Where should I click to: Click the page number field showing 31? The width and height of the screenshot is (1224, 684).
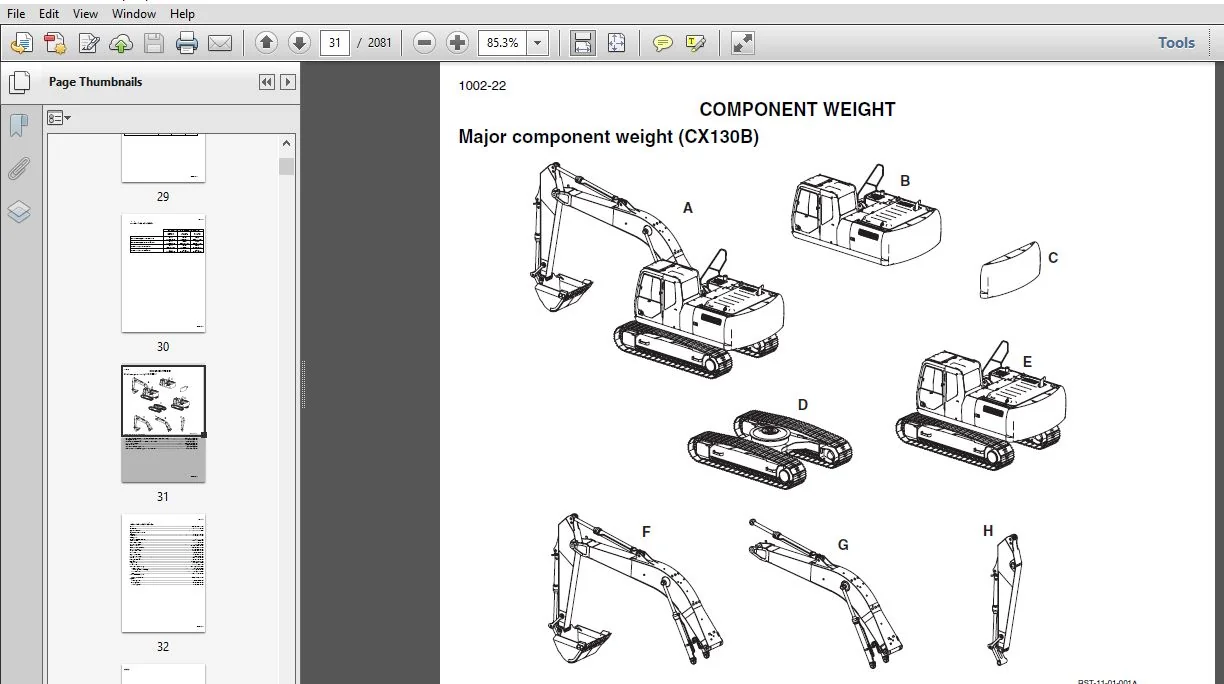(x=335, y=42)
